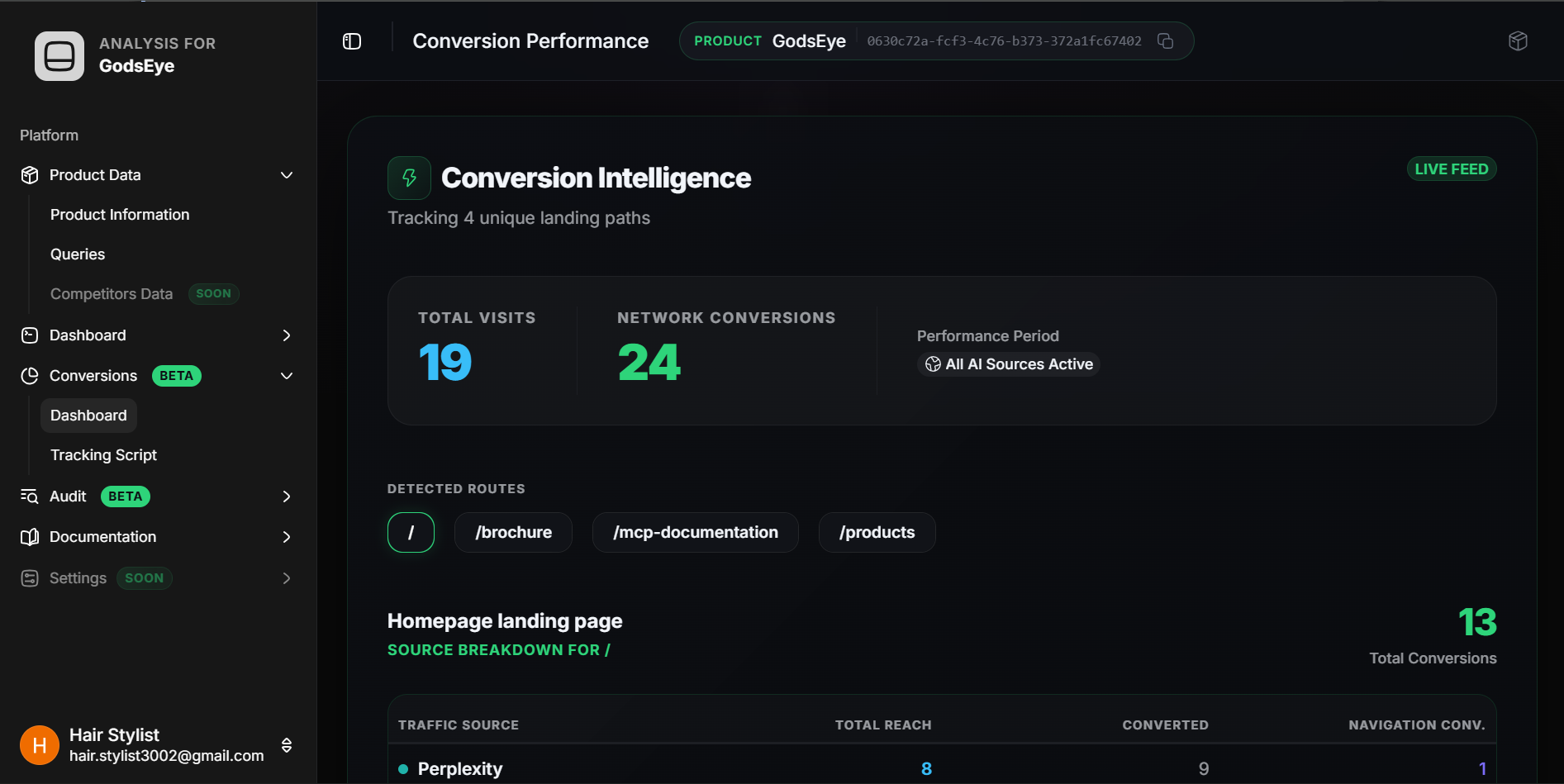Expand the Dashboard section chevron
The height and width of the screenshot is (784, 1564).
click(x=287, y=335)
